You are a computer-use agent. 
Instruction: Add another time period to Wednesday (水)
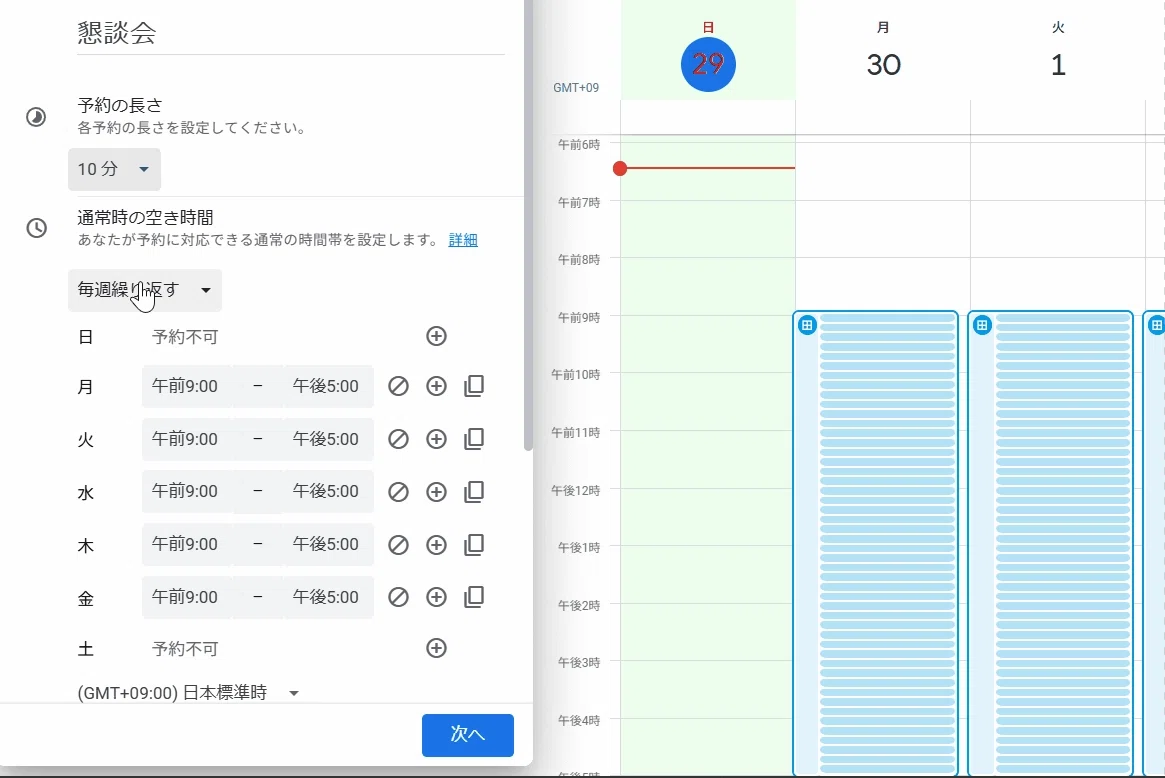pos(436,492)
